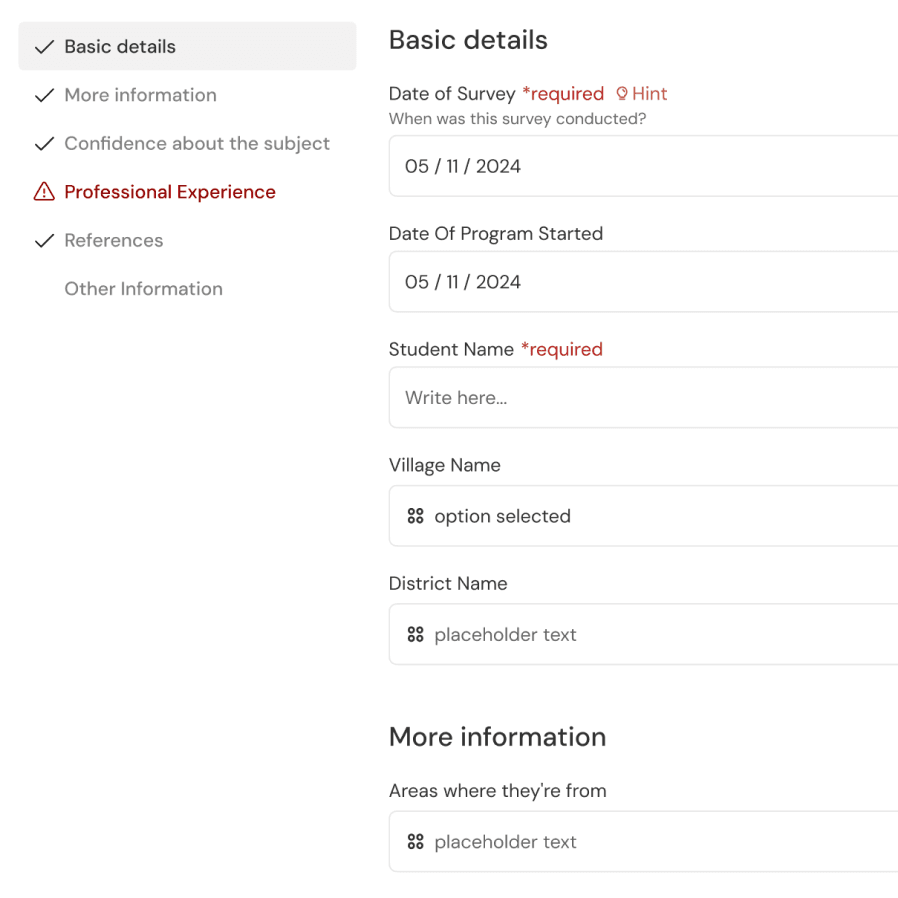Viewport: 898px width, 898px height.
Task: Click the District Name label
Action: click(448, 584)
